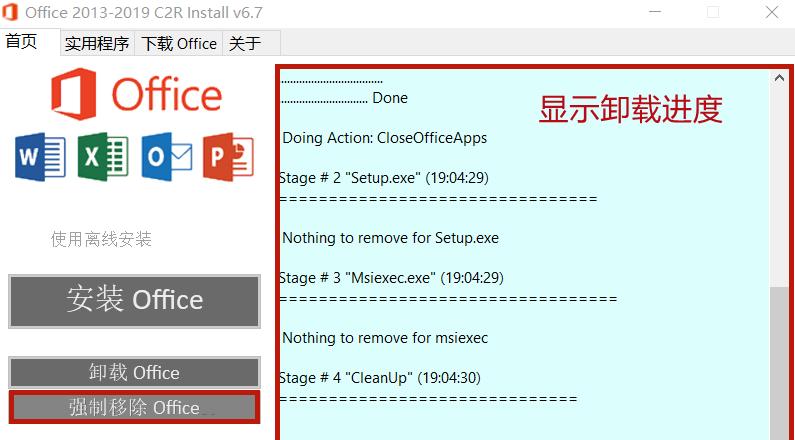Click 'Nothing to remove for Setup.exe' line
Image resolution: width=795 pixels, height=440 pixels.
tap(390, 238)
